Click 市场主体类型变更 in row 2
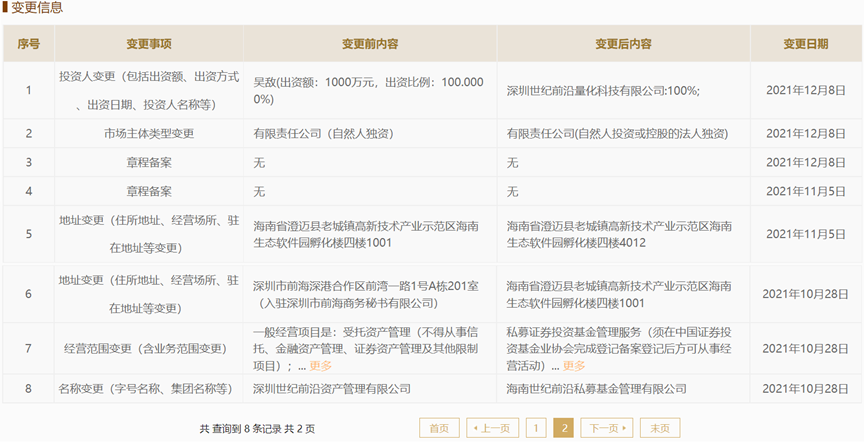This screenshot has width=864, height=443. [149, 133]
